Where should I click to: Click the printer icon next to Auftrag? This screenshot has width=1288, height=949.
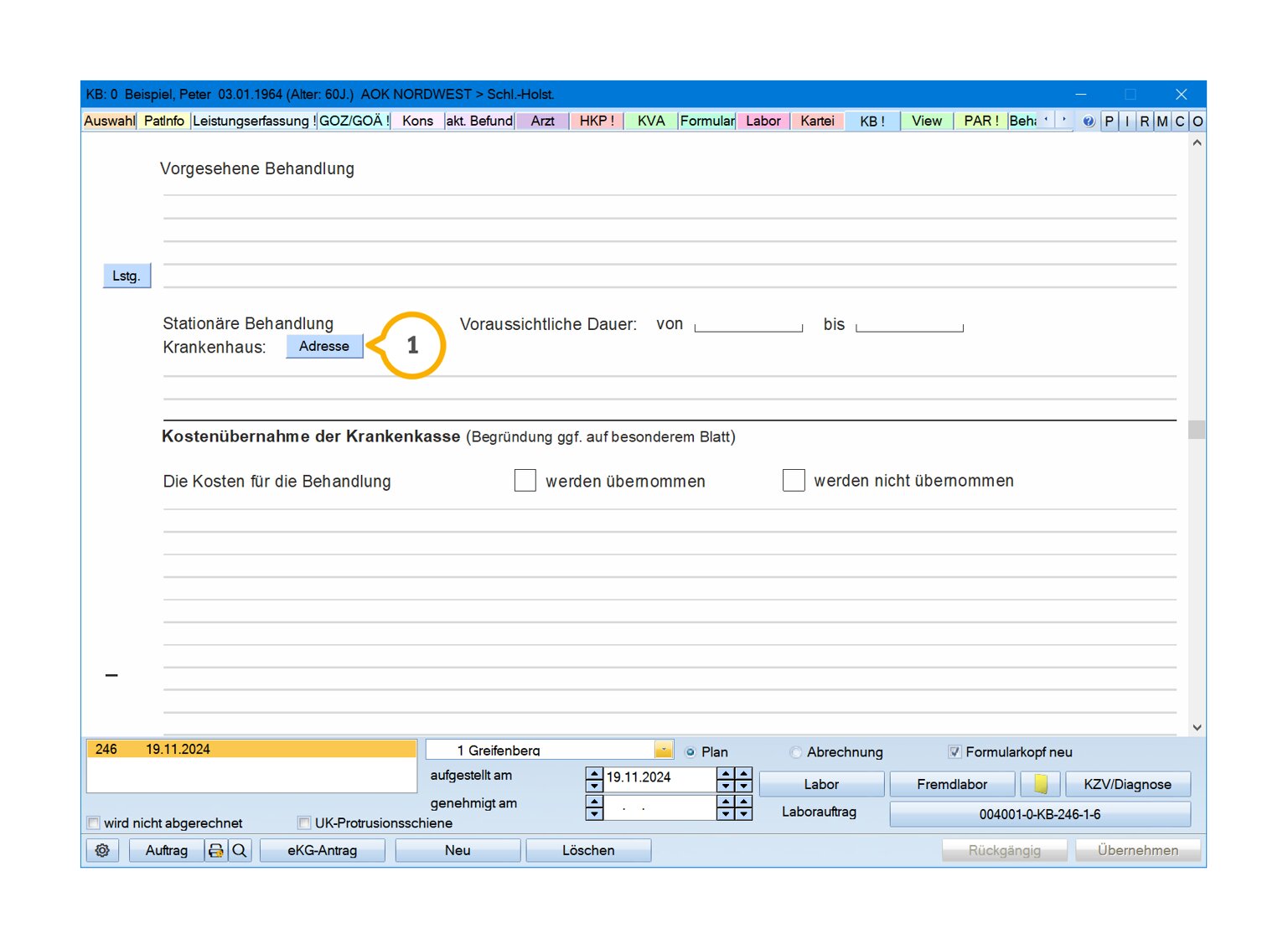pos(216,850)
